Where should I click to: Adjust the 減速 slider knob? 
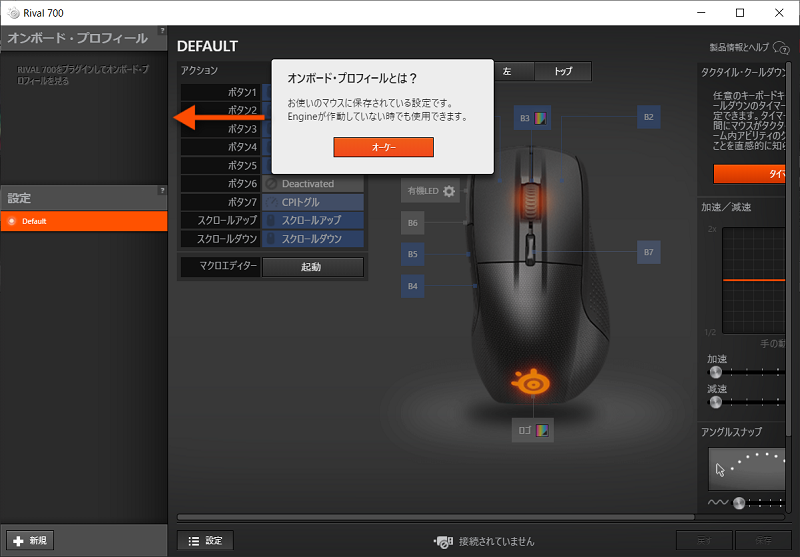(716, 402)
